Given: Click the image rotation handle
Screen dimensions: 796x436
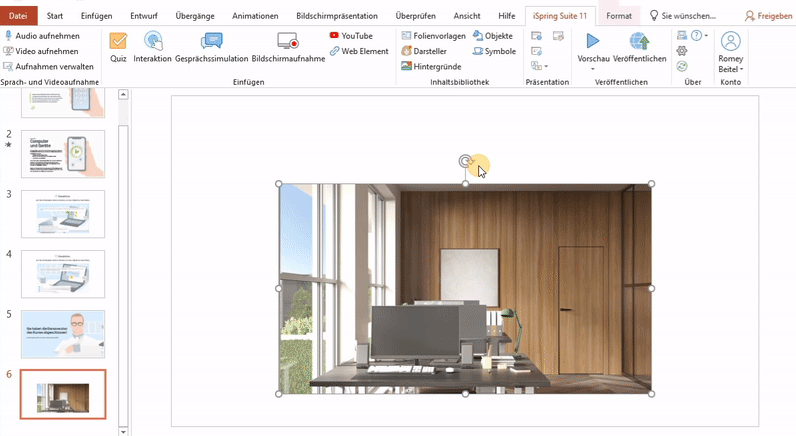Looking at the screenshot, I should pyautogui.click(x=465, y=160).
